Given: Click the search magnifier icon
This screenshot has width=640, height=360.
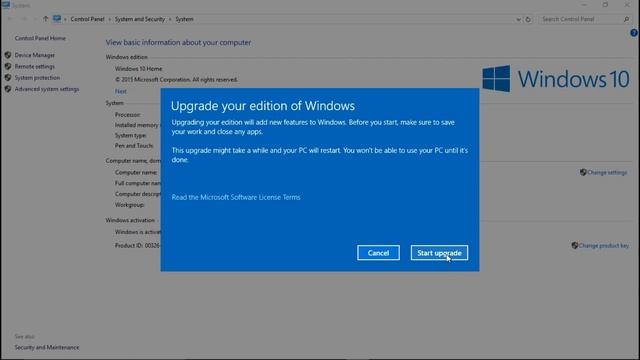Looking at the screenshot, I should [x=627, y=19].
